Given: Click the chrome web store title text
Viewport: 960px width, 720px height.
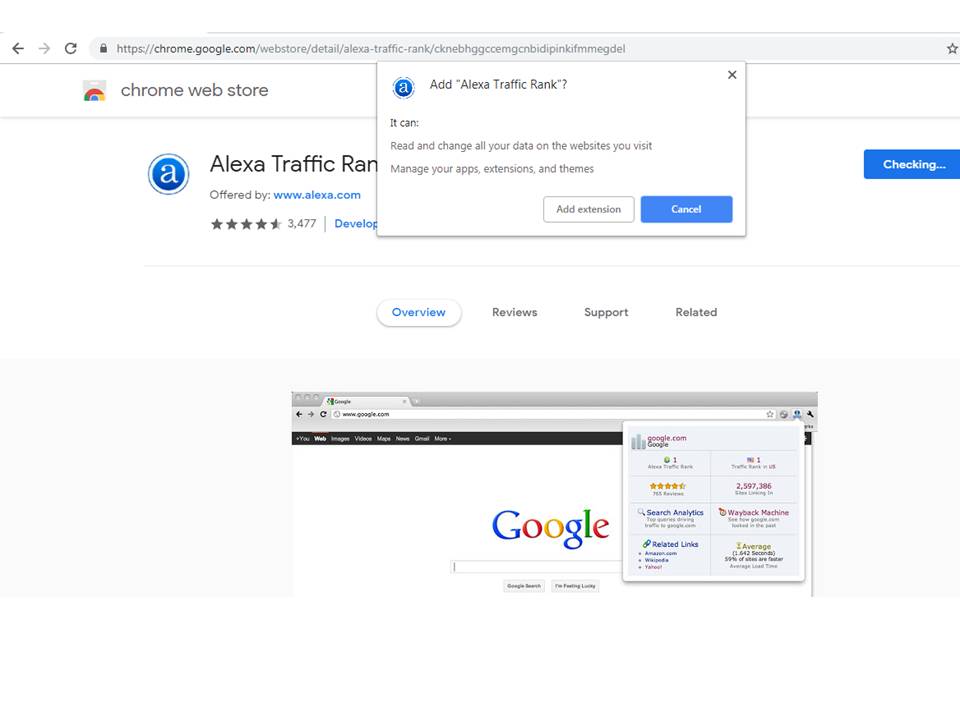Looking at the screenshot, I should (194, 91).
